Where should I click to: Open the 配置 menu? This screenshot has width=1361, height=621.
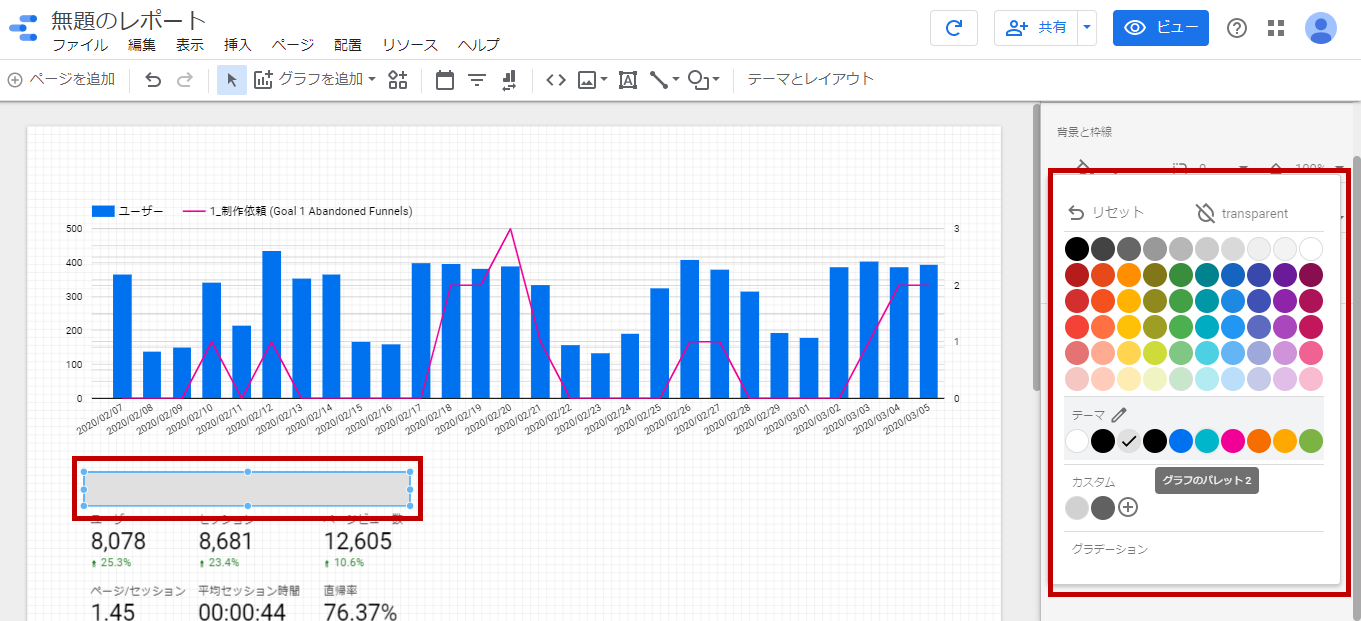[348, 45]
